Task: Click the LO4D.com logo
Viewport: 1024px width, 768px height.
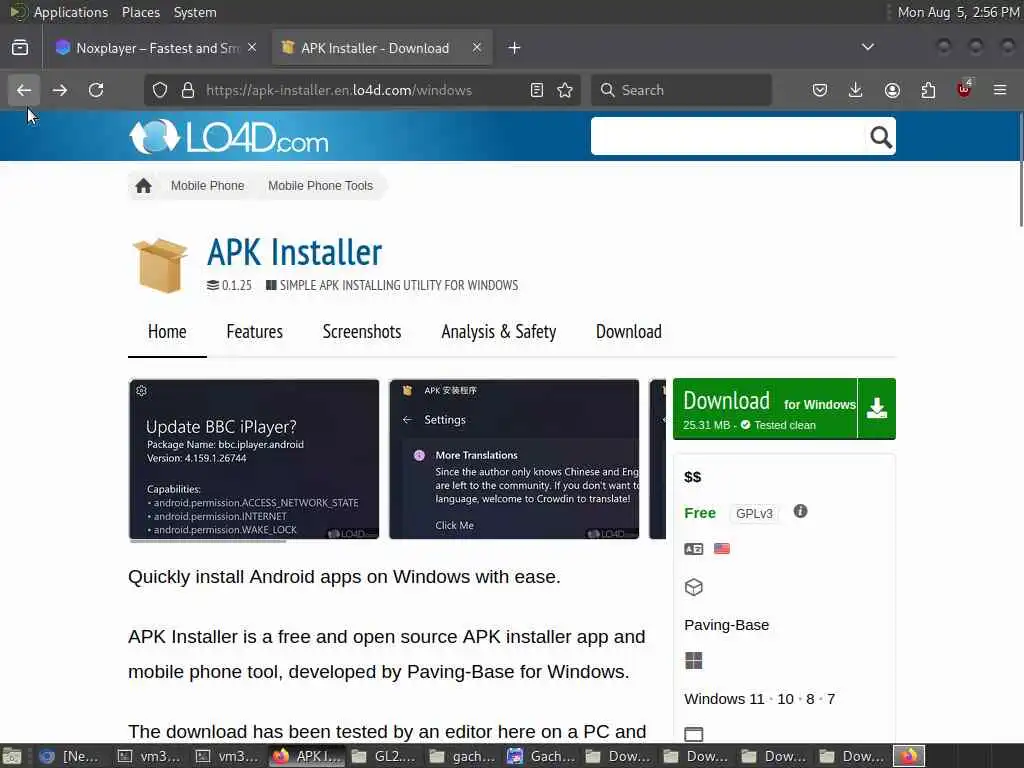Action: click(x=229, y=137)
